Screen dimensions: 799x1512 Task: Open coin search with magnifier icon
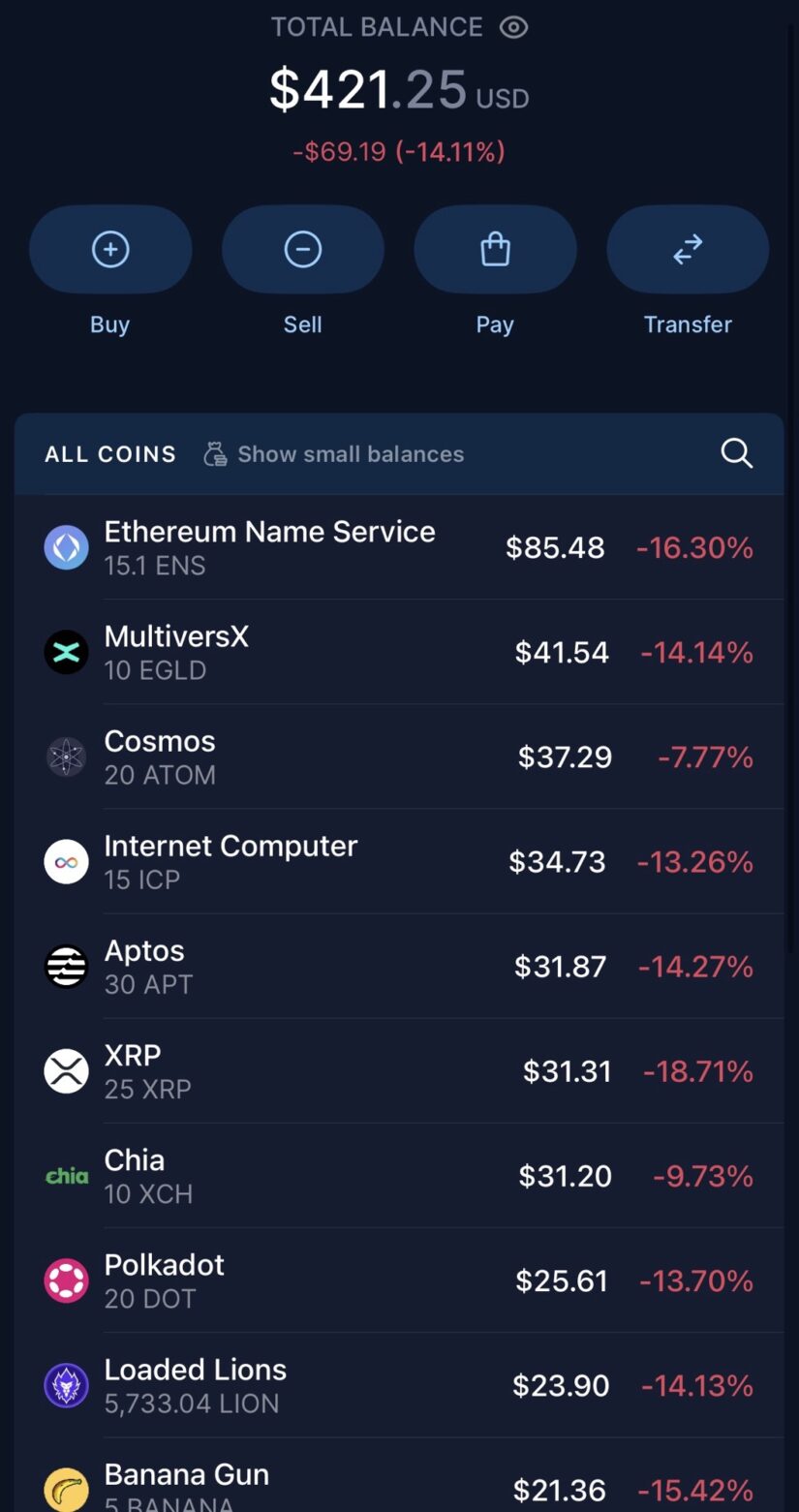pyautogui.click(x=736, y=453)
